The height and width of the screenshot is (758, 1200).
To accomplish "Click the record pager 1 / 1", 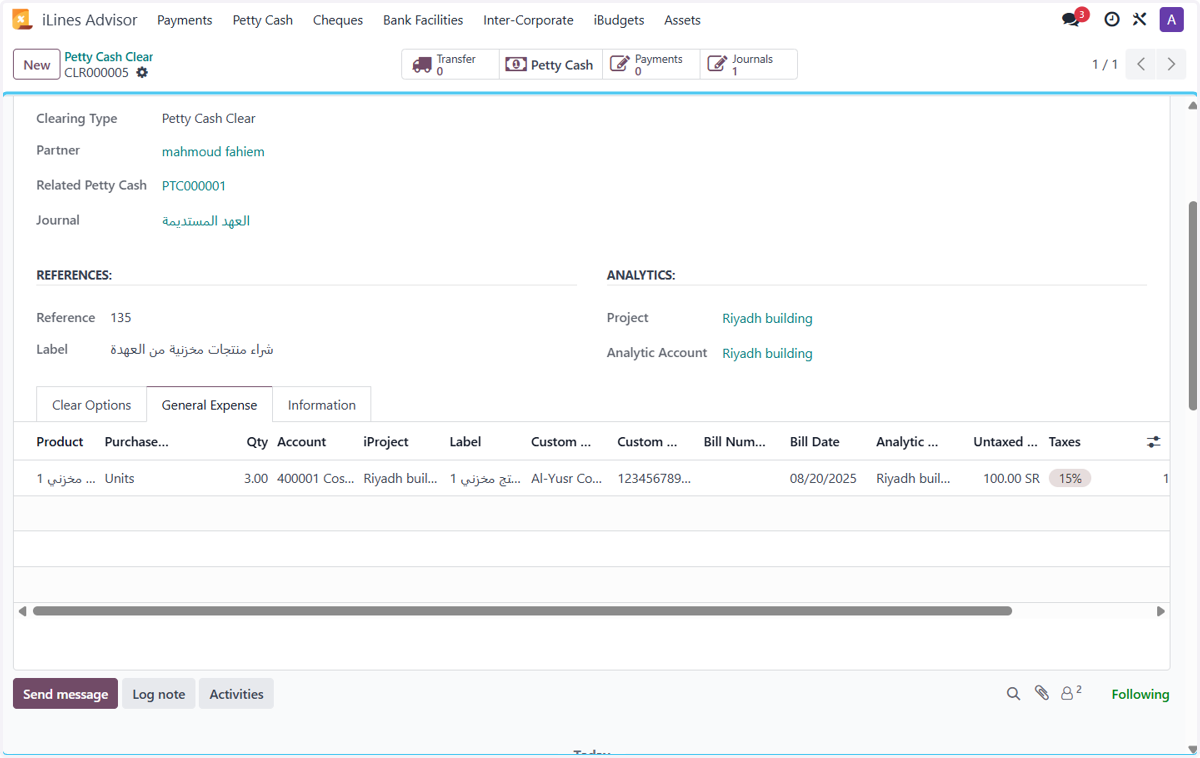I will pos(1105,64).
